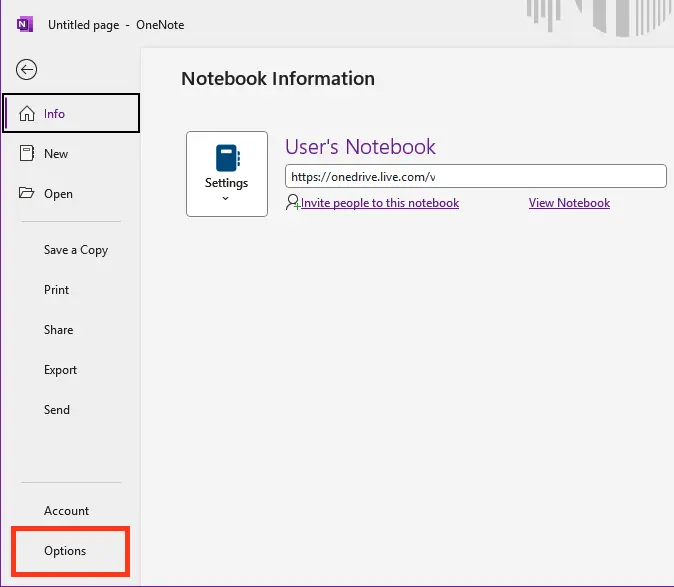Click the OneNote logo in title bar

tap(24, 24)
